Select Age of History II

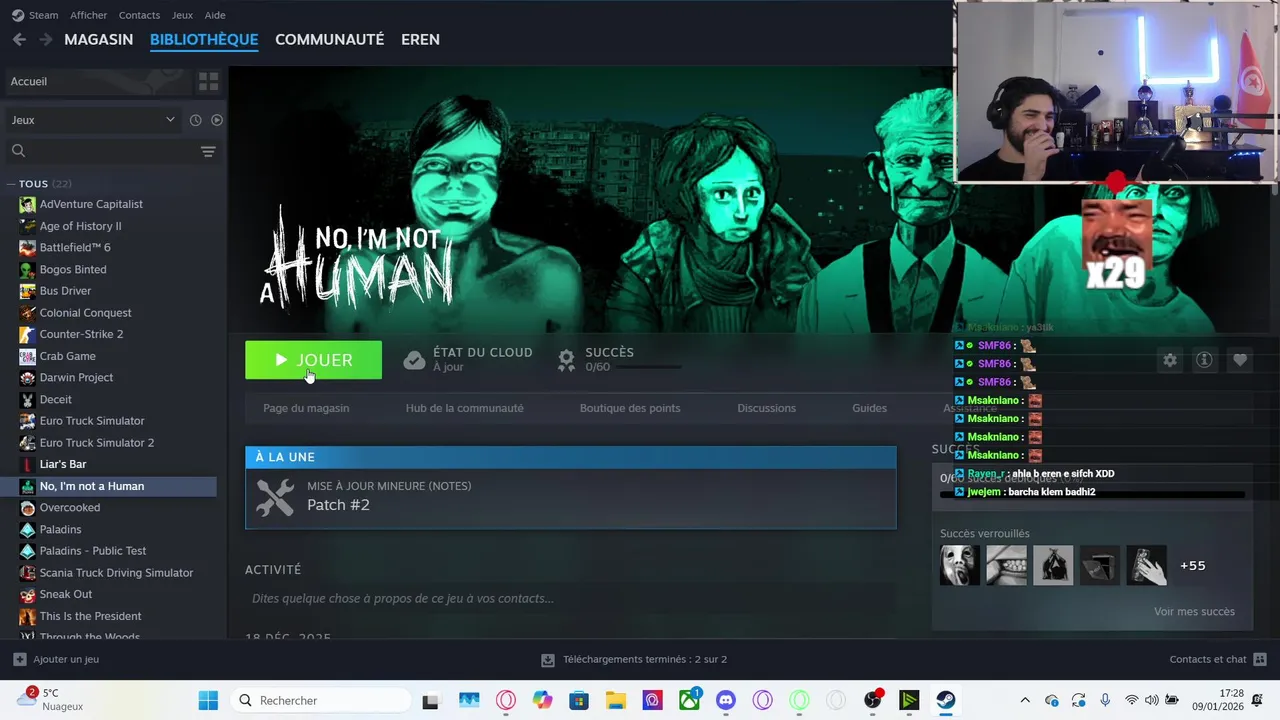[x=80, y=226]
